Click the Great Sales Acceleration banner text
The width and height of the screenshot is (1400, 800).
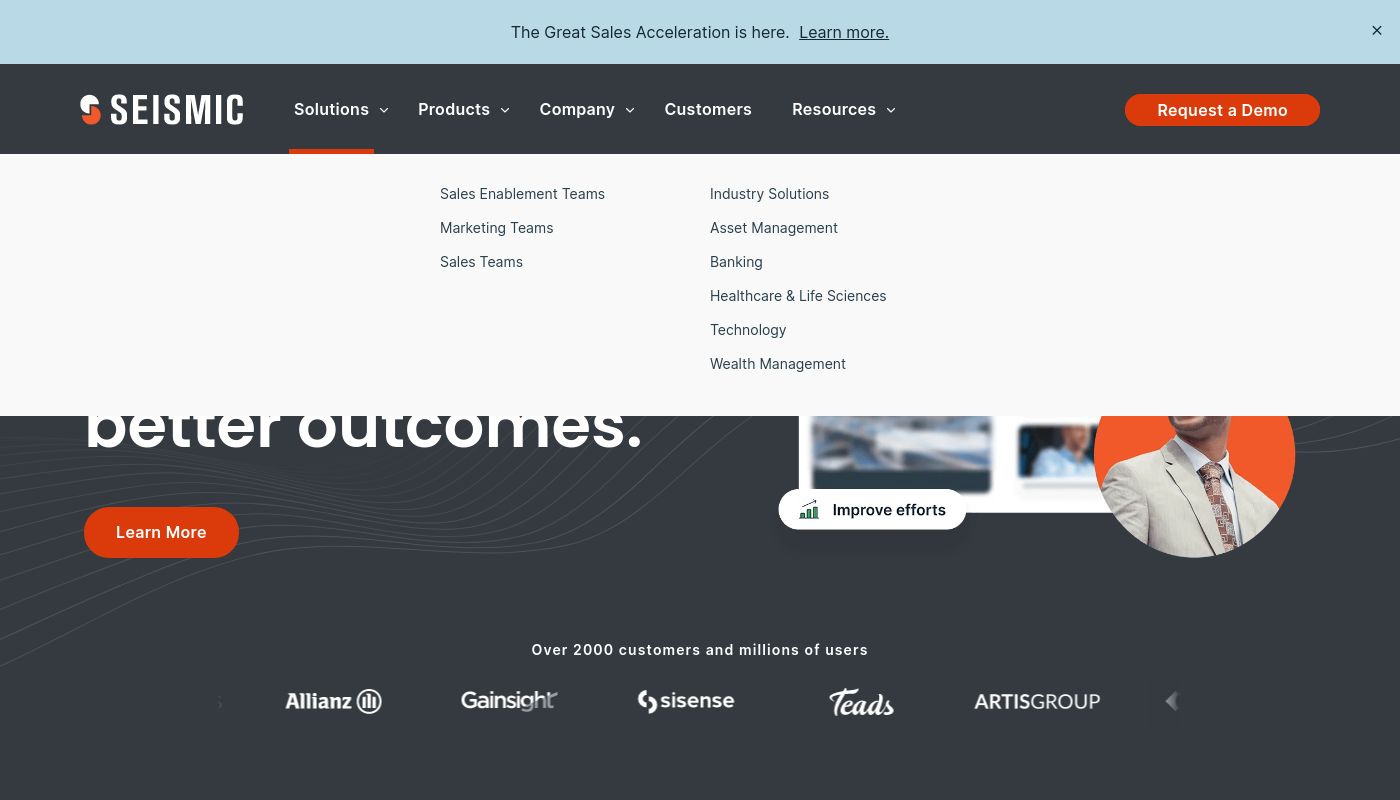point(650,32)
